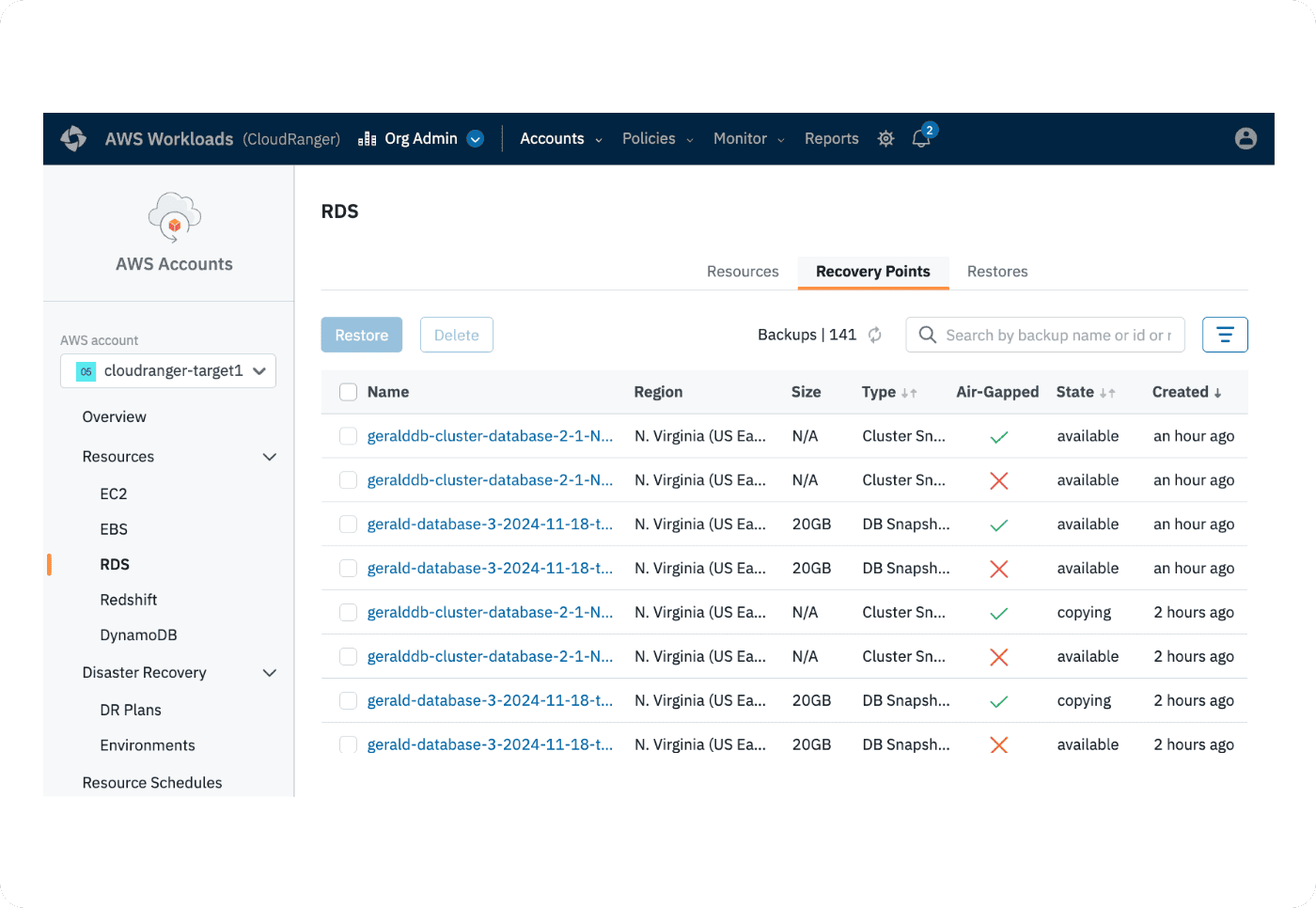Click the backup name search field

(x=1057, y=336)
